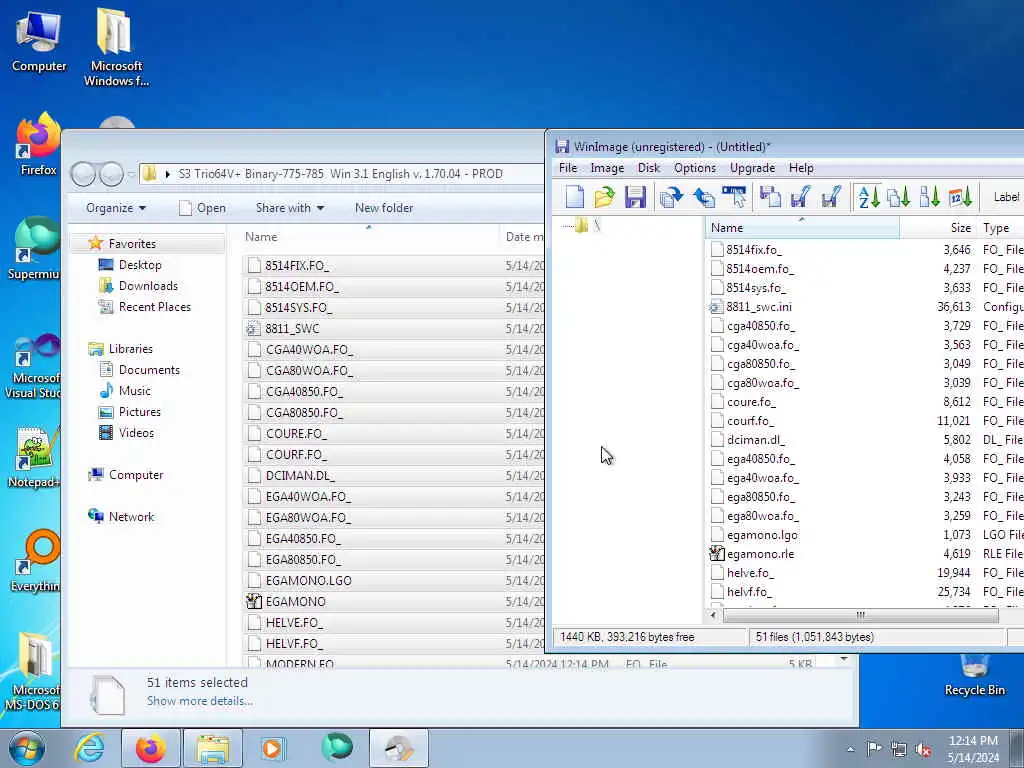The width and height of the screenshot is (1024, 768).
Task: Click the Write disk icon in WinImage toolbar
Action: coord(801,197)
